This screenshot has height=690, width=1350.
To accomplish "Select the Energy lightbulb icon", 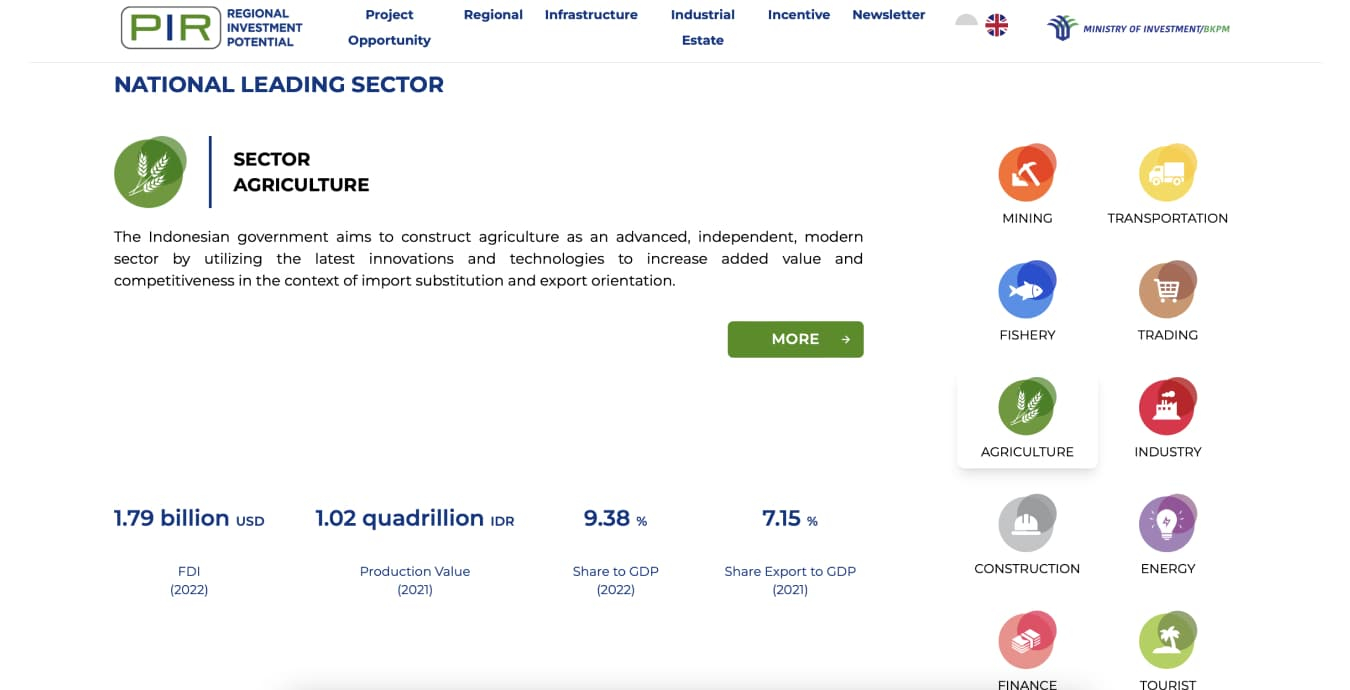I will click(1167, 524).
